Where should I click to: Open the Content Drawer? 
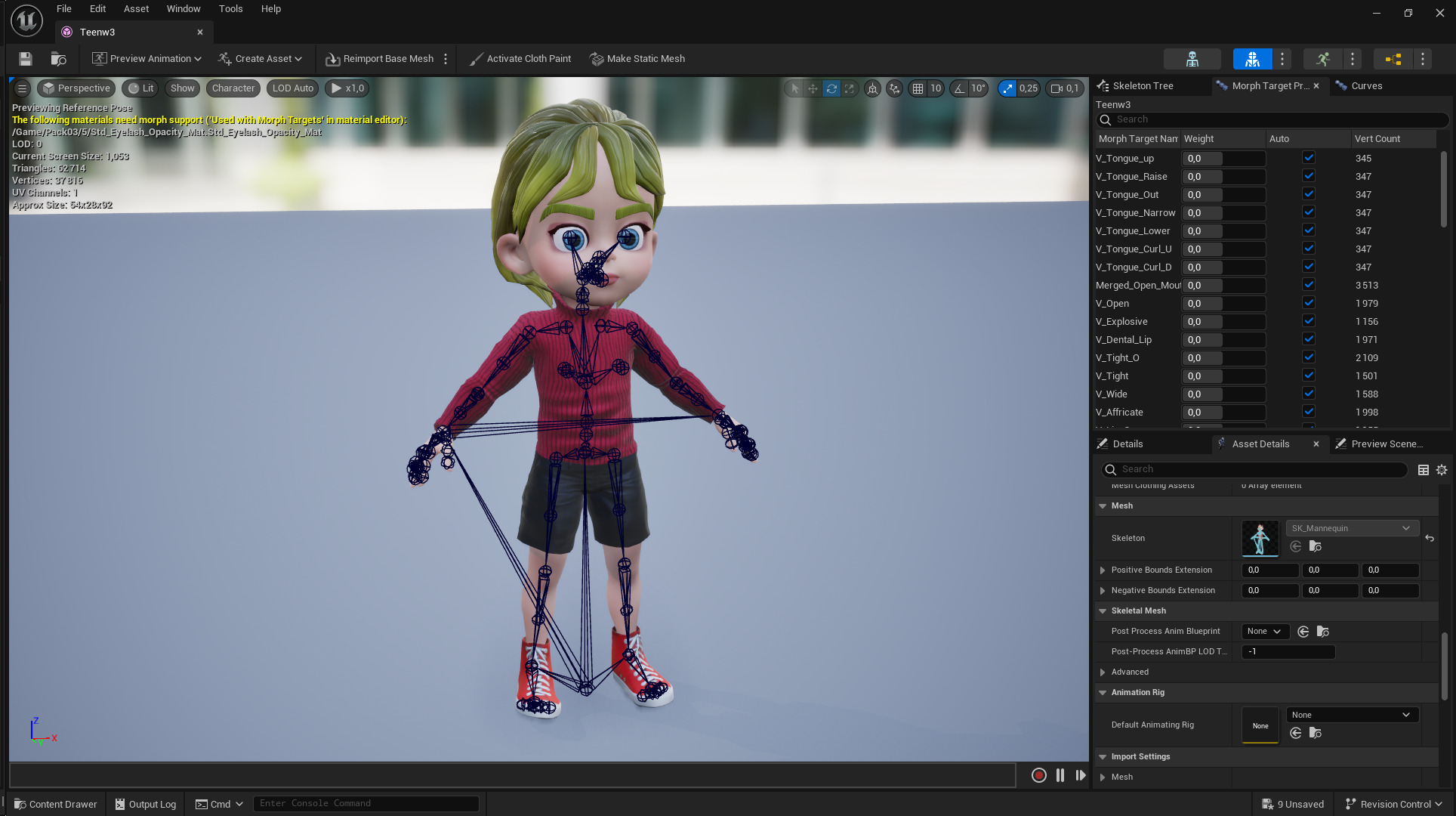(56, 804)
